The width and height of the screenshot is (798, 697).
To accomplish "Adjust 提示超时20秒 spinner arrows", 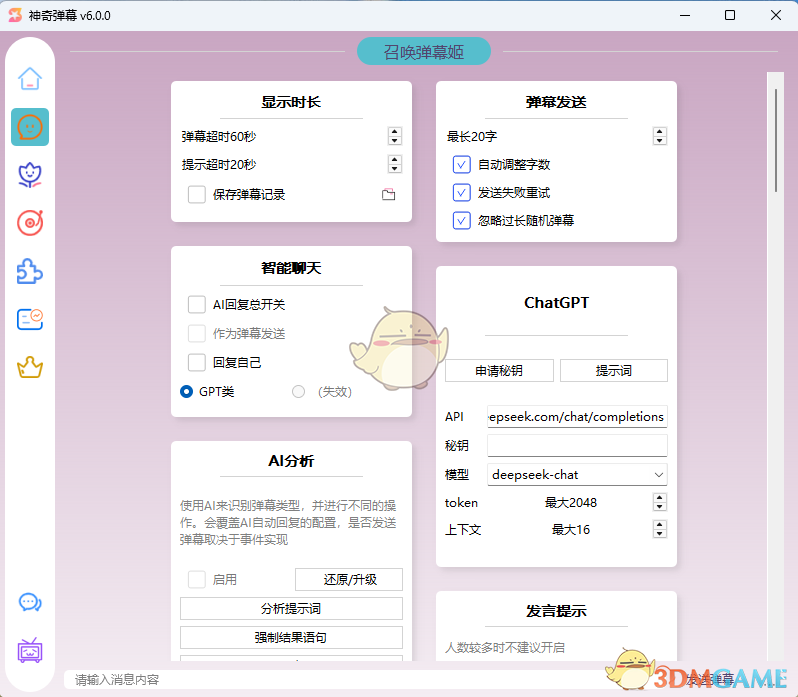I will click(394, 164).
